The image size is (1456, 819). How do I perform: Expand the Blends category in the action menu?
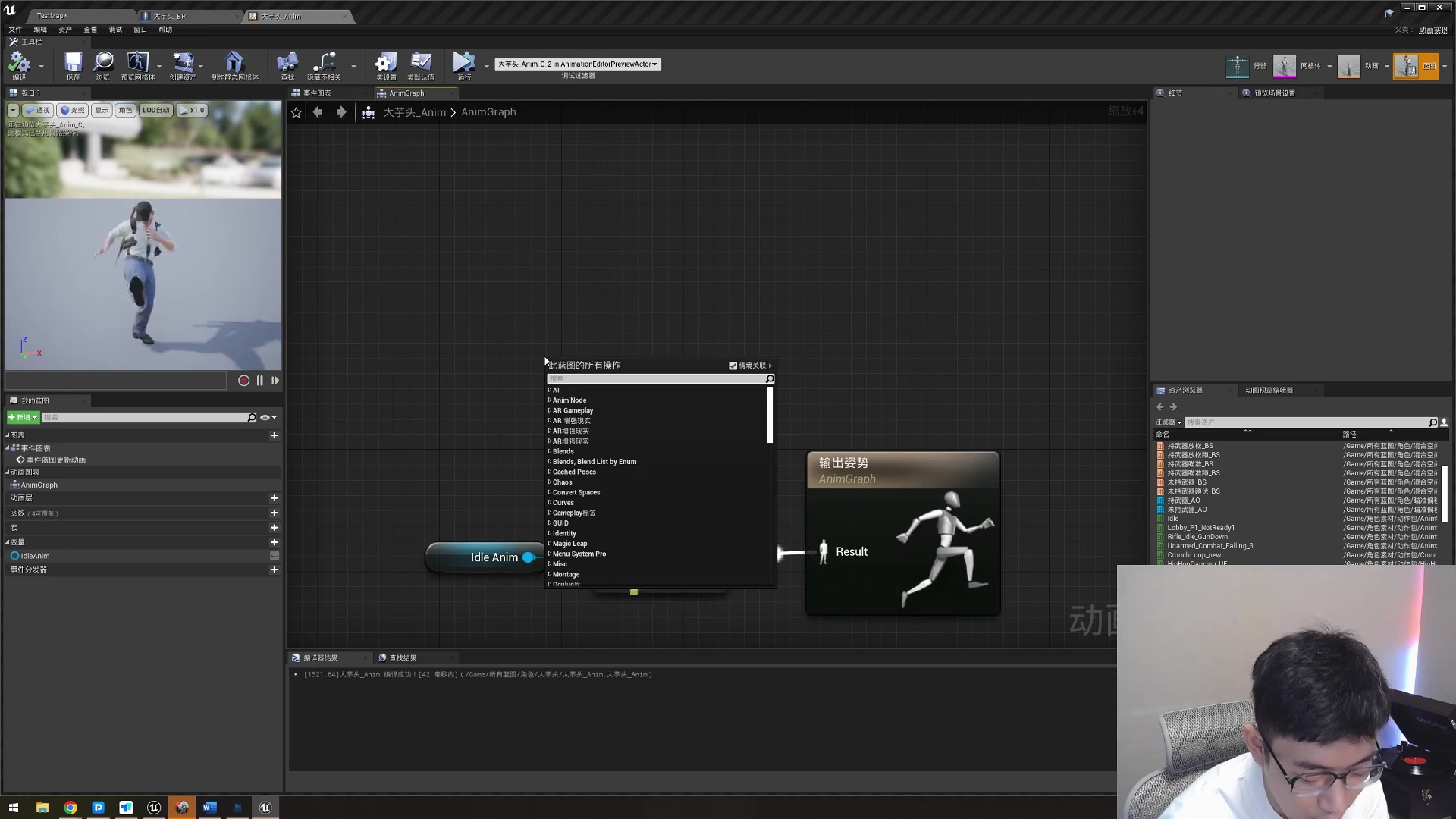point(563,451)
